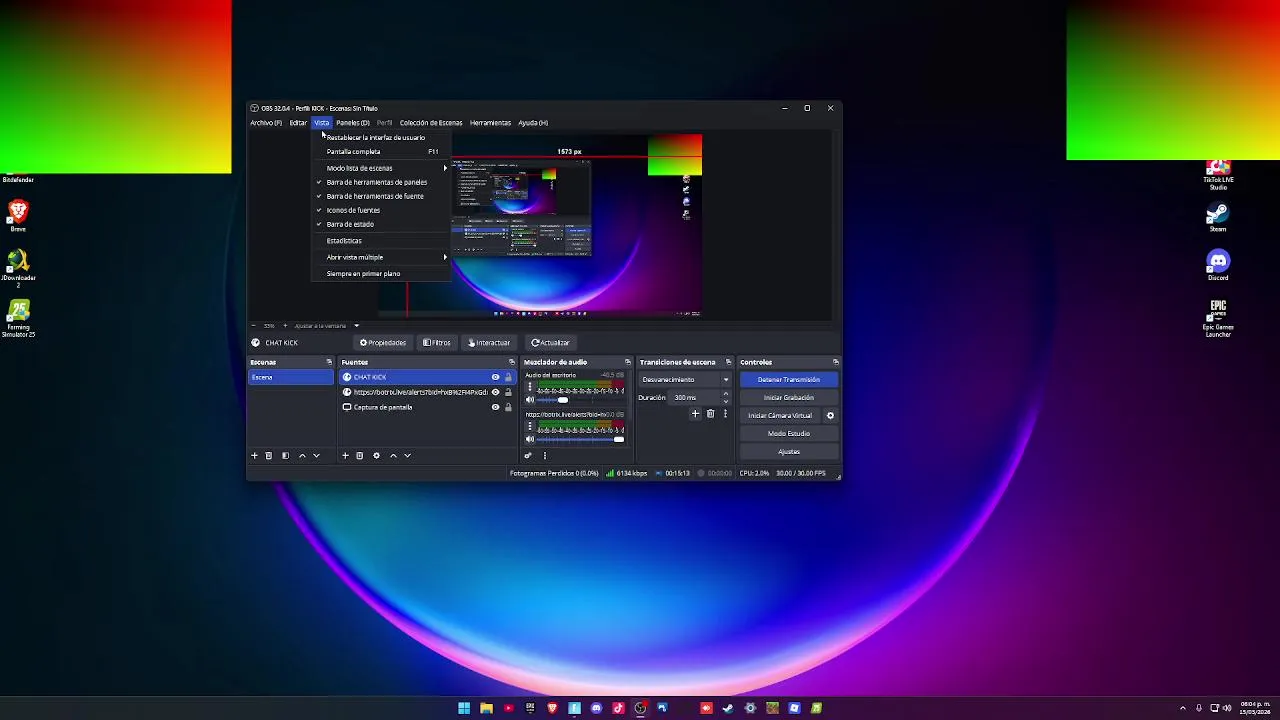The height and width of the screenshot is (720, 1280).
Task: Select Restablecer la interfaz de usuario
Action: pos(381,138)
